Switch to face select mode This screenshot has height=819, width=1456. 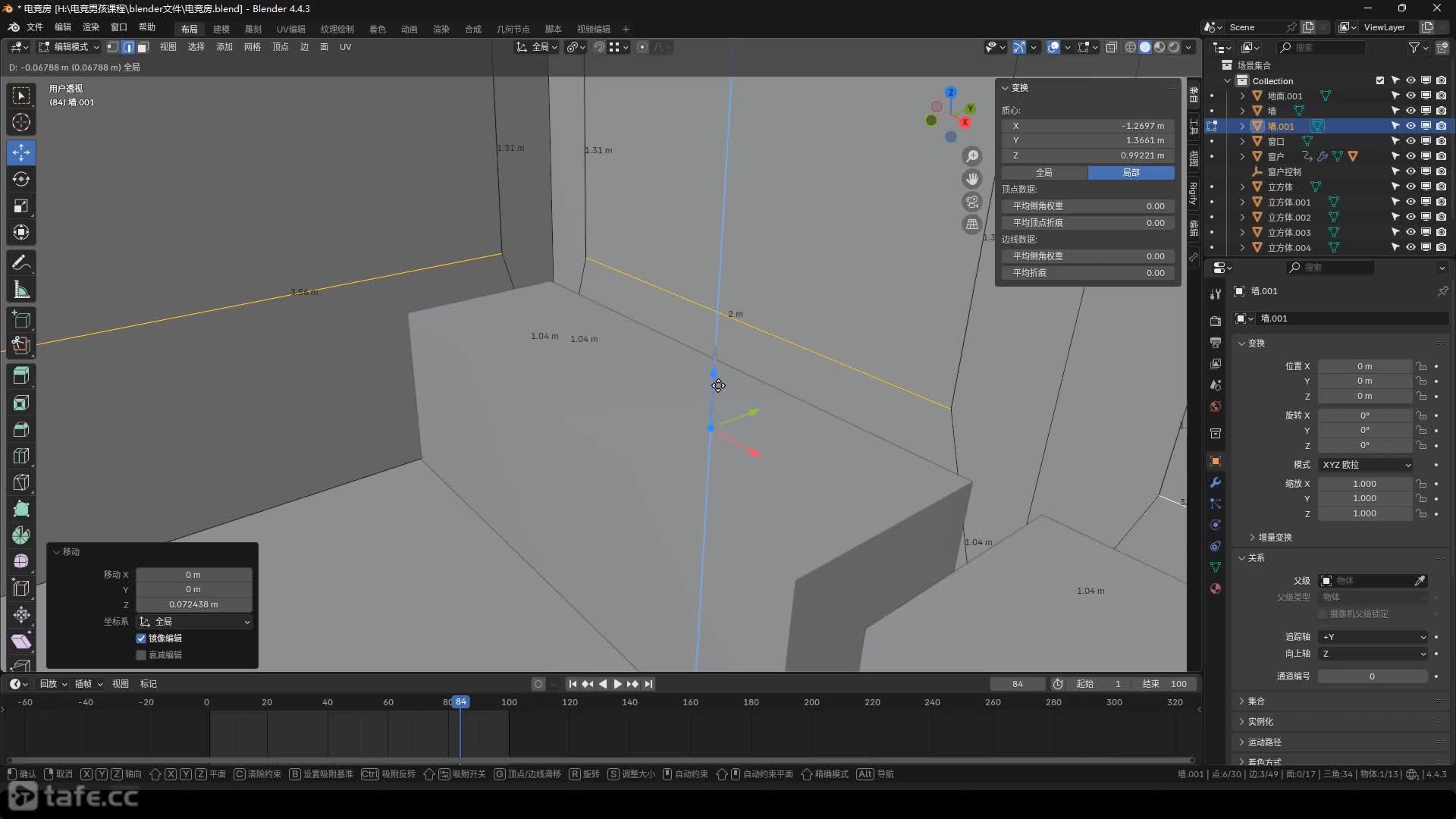[x=143, y=47]
